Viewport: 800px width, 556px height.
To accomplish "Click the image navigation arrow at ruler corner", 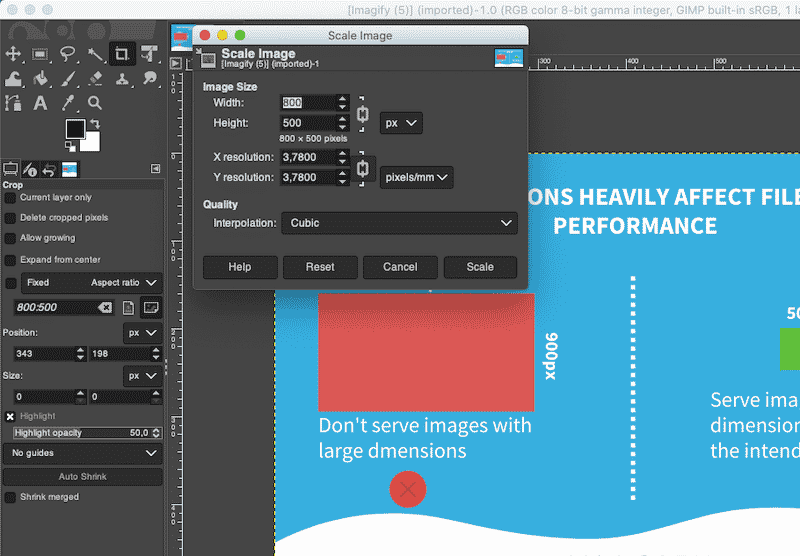I will [176, 63].
